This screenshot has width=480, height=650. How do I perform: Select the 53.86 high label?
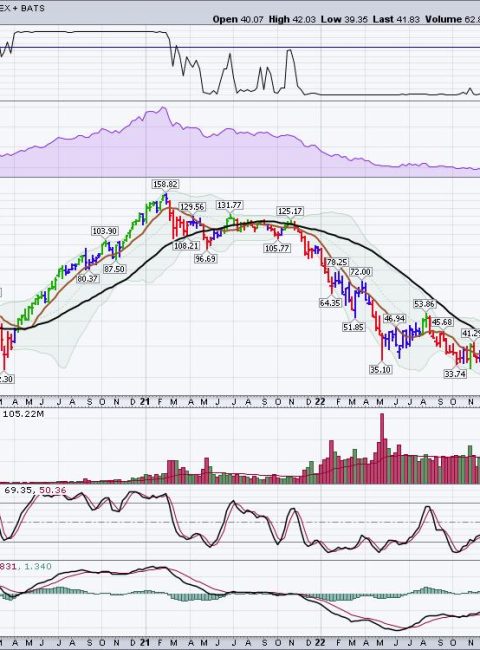coord(424,304)
